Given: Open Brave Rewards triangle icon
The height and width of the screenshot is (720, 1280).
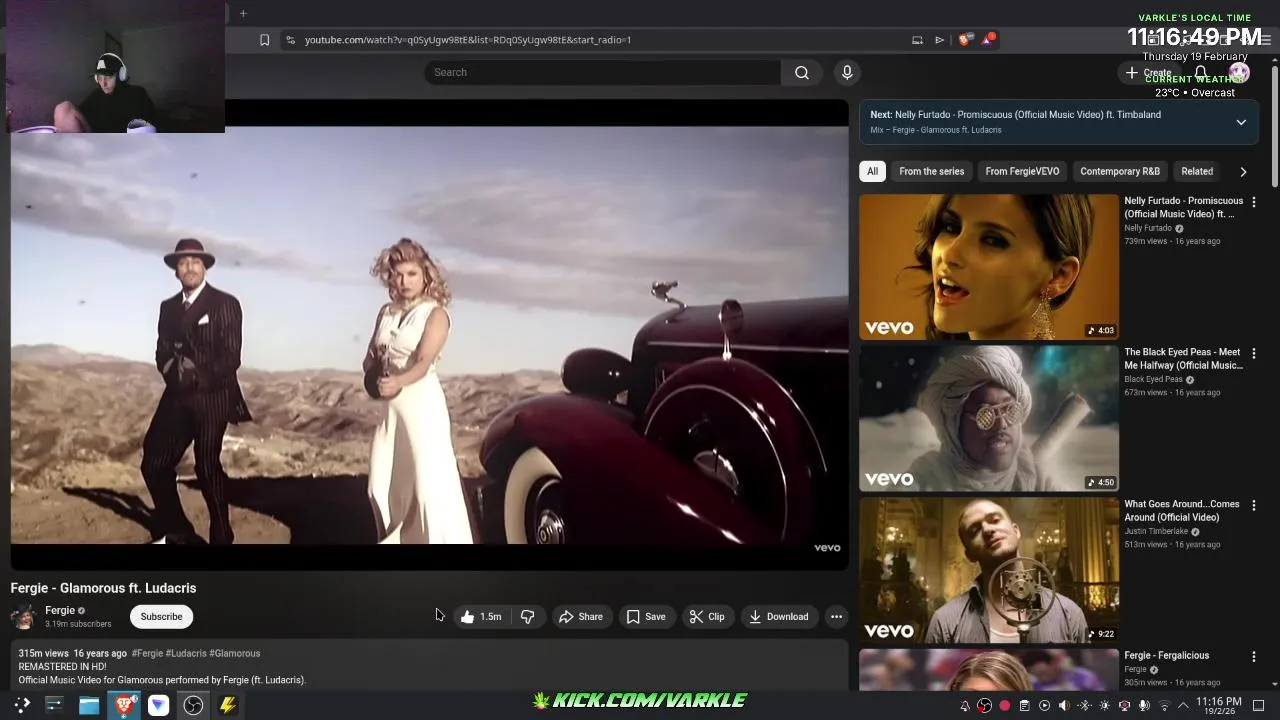Looking at the screenshot, I should [988, 40].
